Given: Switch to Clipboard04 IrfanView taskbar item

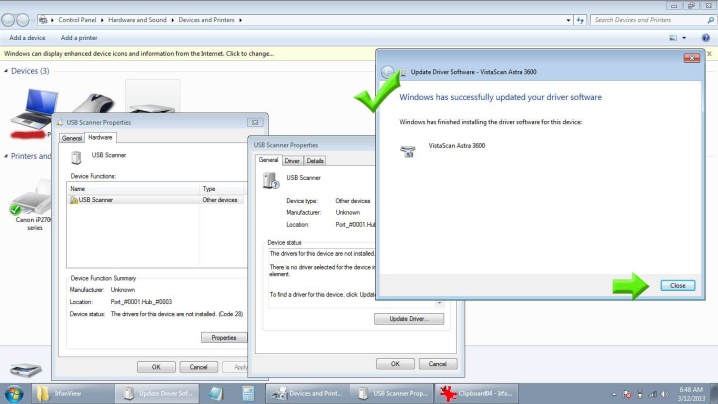Looking at the screenshot, I should point(476,393).
